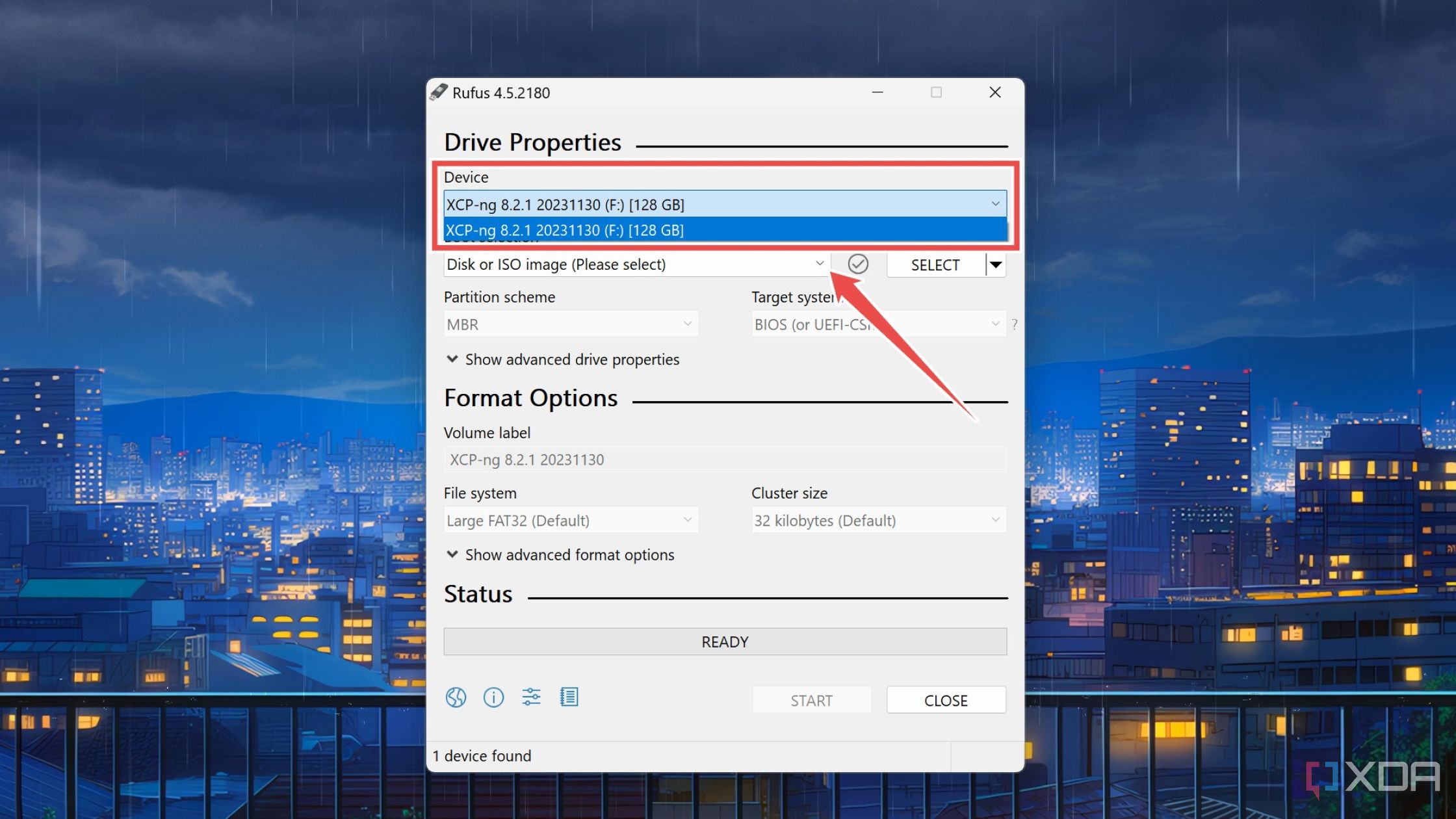Click the SELECT button

click(935, 265)
